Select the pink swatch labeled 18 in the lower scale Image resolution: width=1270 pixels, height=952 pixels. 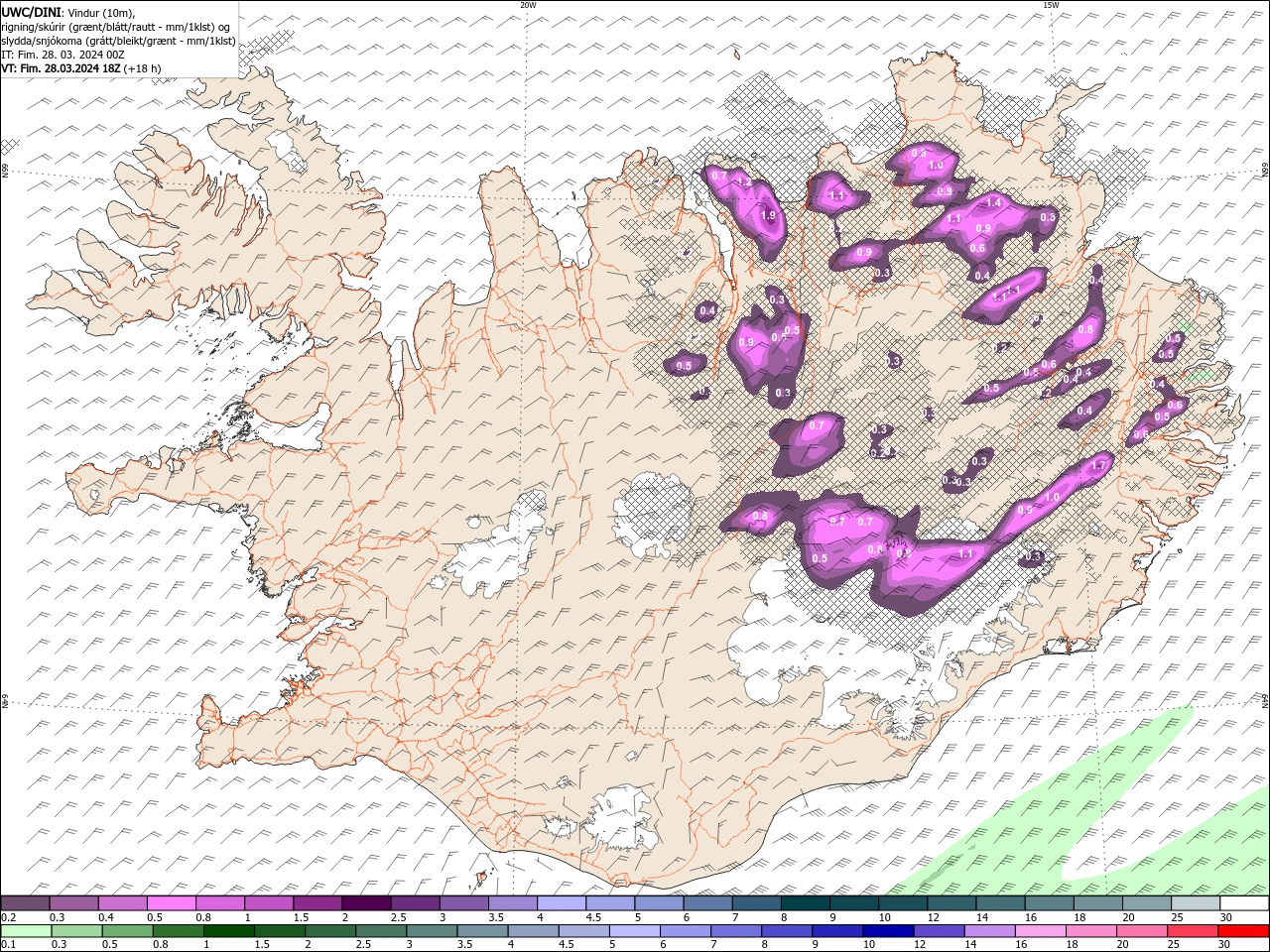pyautogui.click(x=1090, y=931)
